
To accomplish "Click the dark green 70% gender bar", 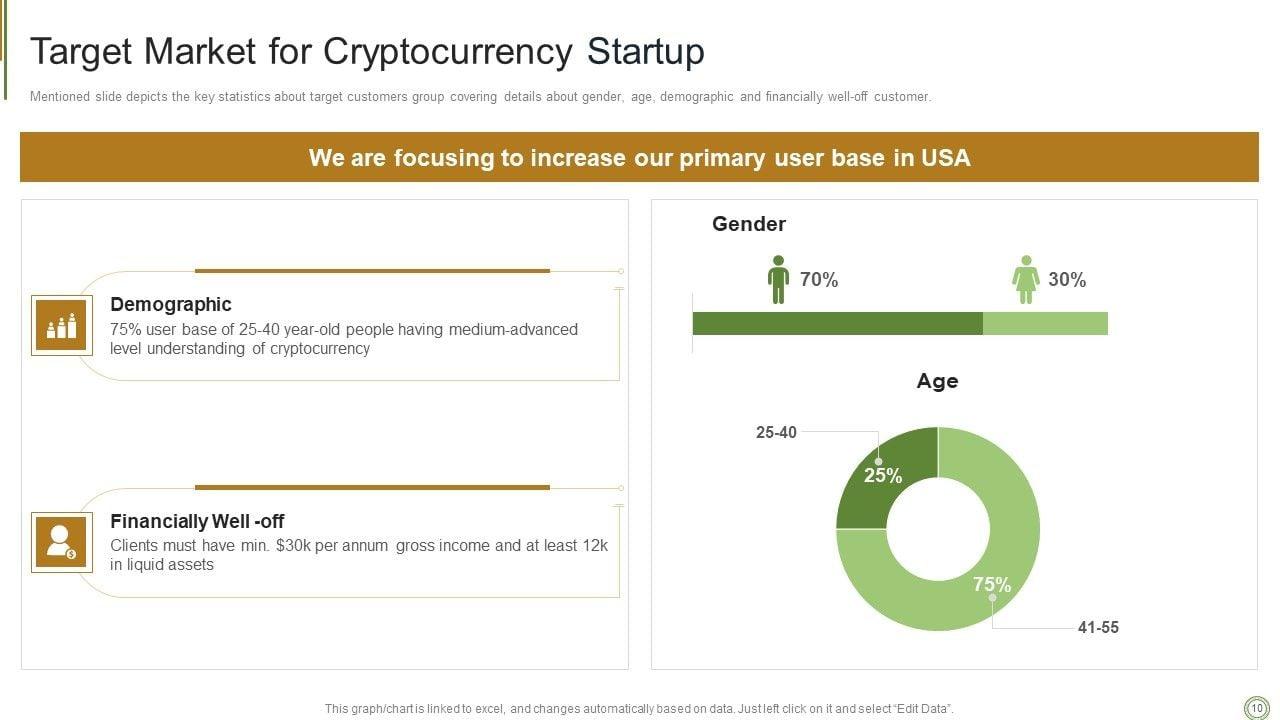I will tap(837, 323).
